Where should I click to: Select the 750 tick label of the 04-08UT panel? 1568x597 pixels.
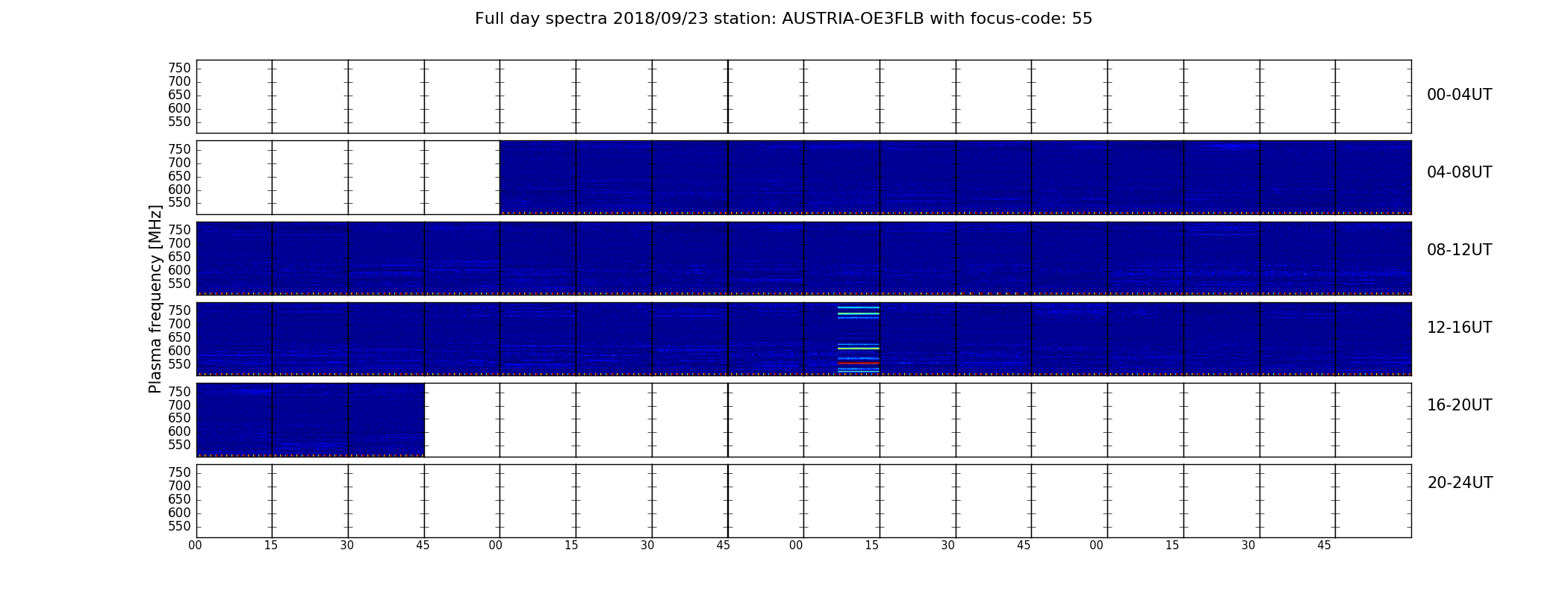[x=179, y=149]
